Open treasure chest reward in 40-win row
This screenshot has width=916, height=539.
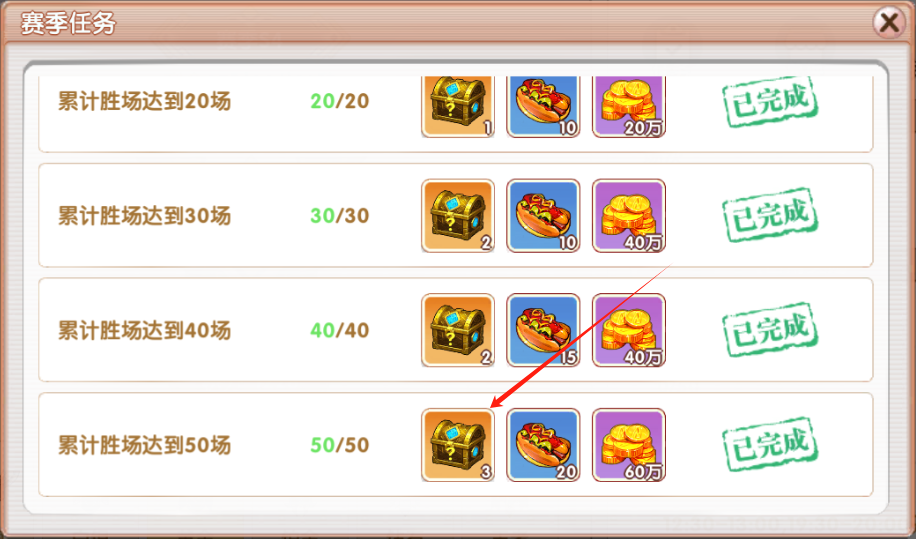(x=458, y=331)
